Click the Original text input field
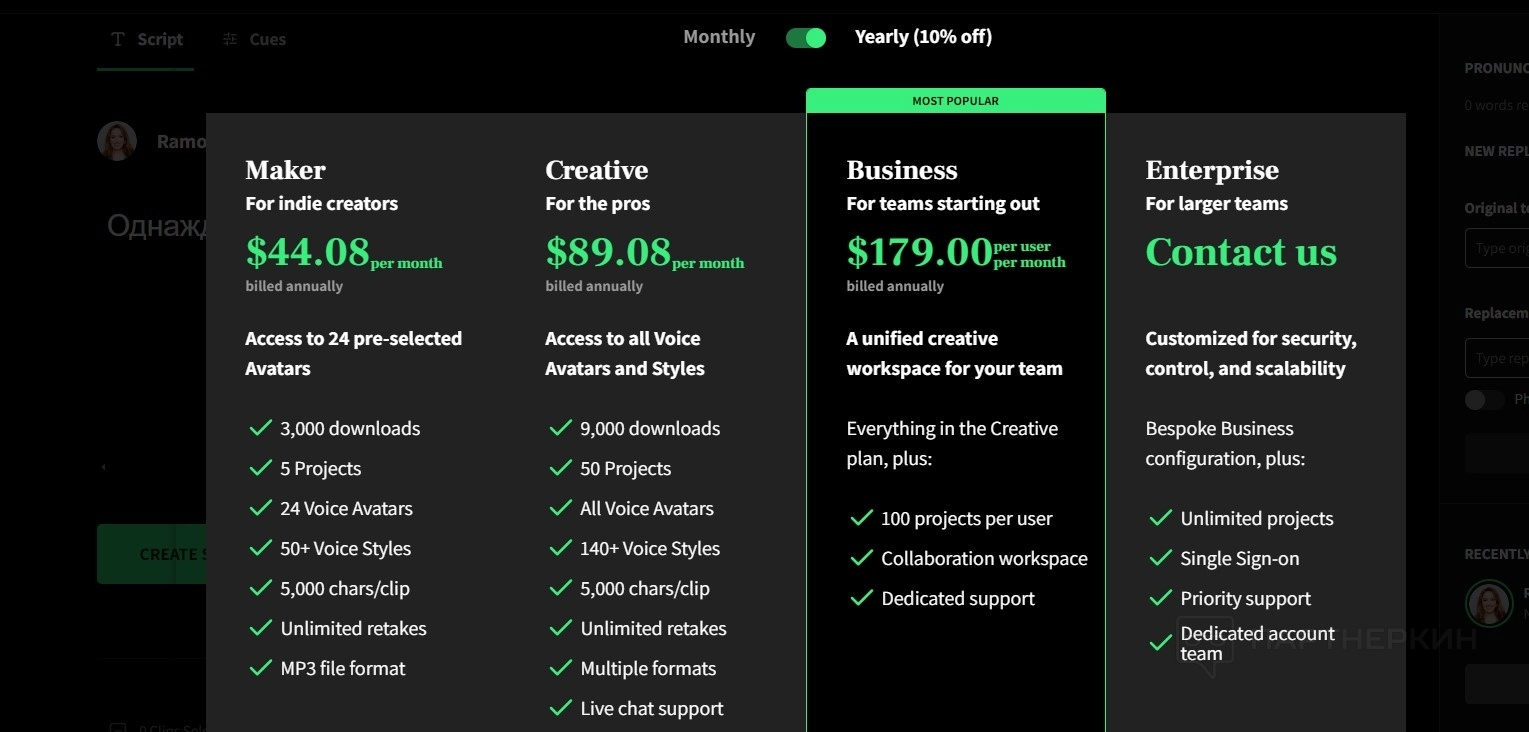 point(1496,248)
